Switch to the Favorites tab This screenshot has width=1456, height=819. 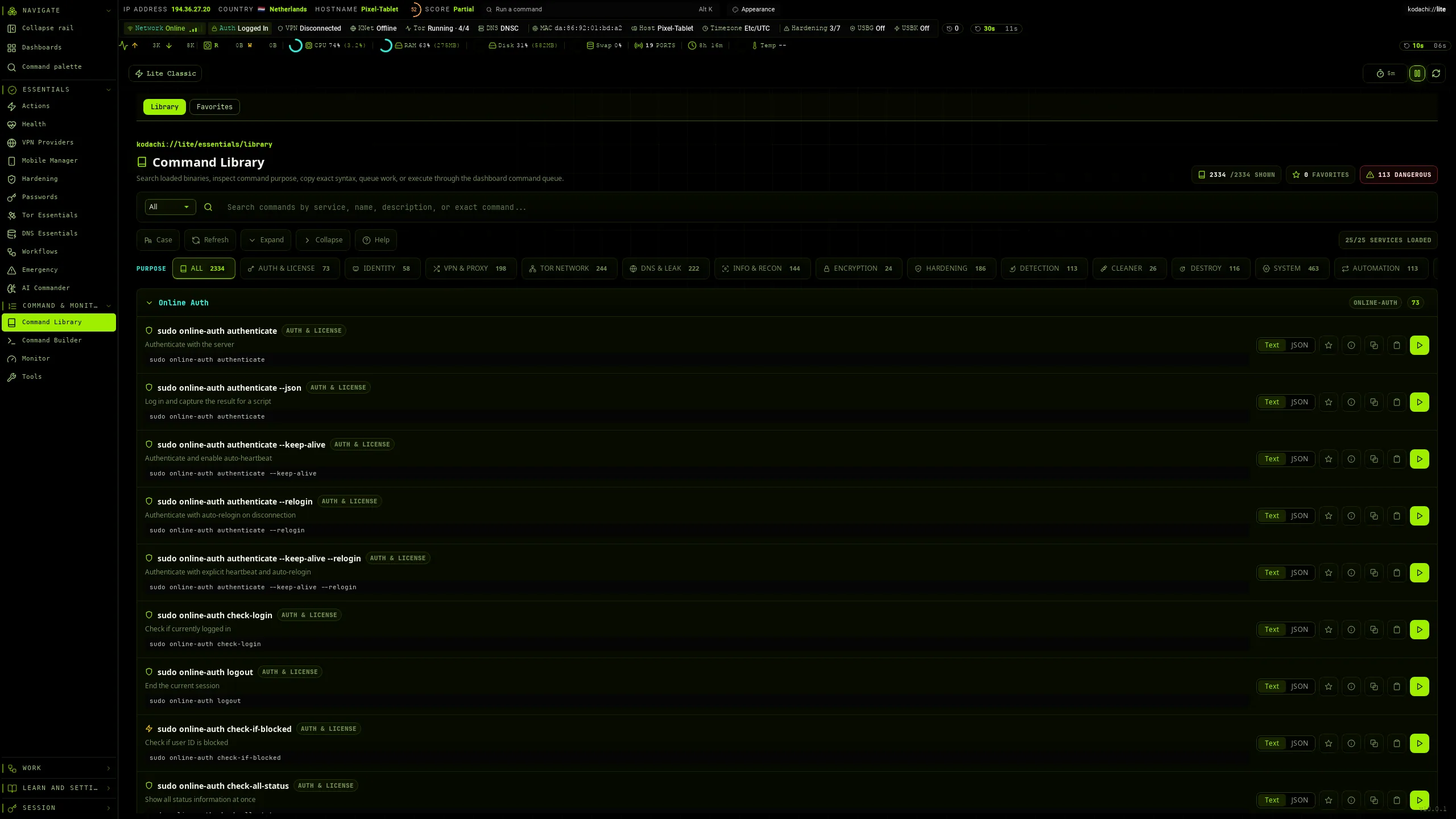(214, 107)
